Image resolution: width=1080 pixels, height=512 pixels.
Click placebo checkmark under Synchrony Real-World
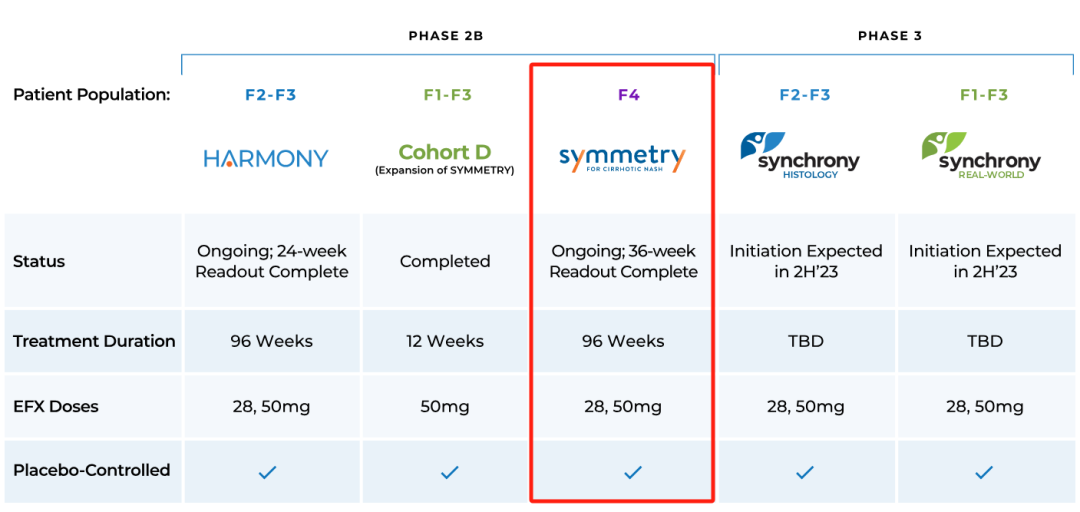[x=984, y=472]
